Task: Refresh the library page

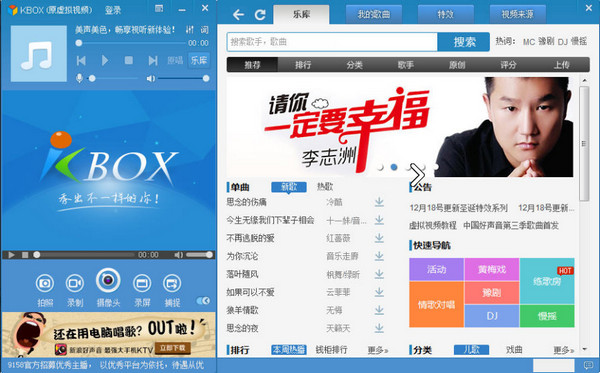Action: 260,15
